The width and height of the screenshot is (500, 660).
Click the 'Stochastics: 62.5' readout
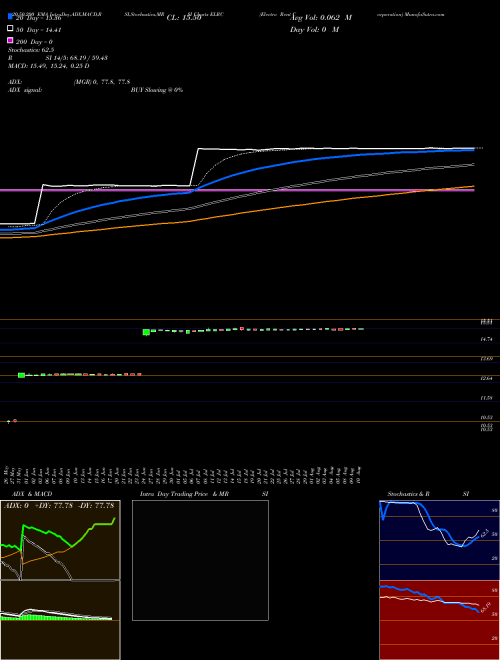tap(30, 50)
